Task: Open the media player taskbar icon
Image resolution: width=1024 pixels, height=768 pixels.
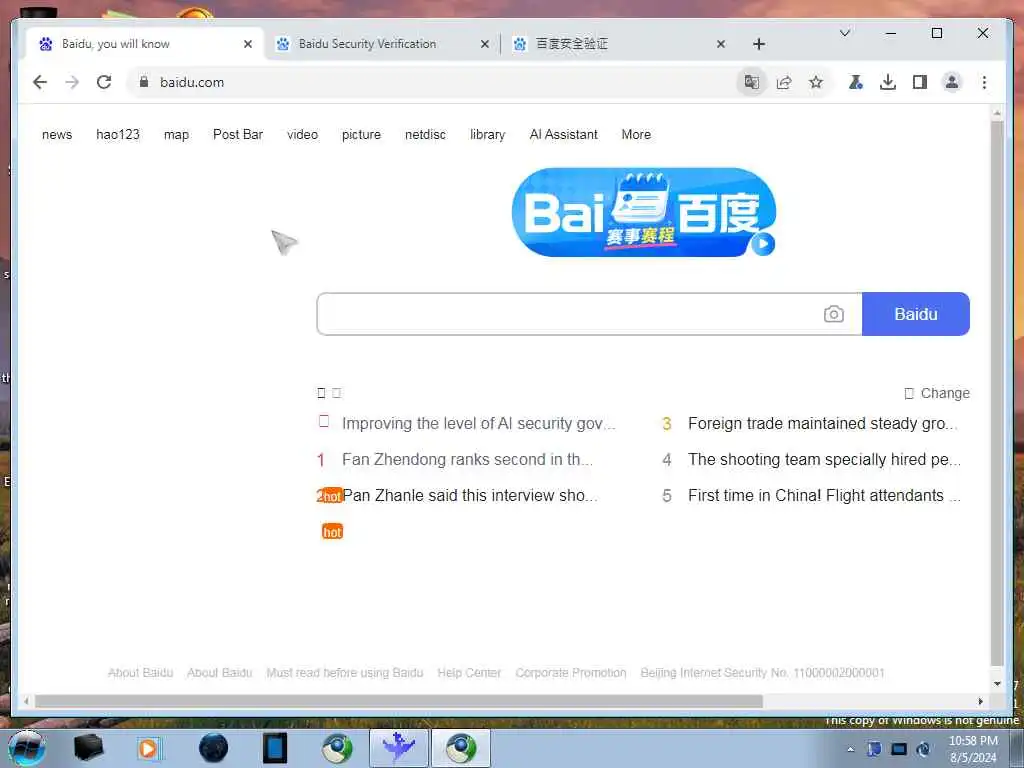Action: click(x=148, y=748)
